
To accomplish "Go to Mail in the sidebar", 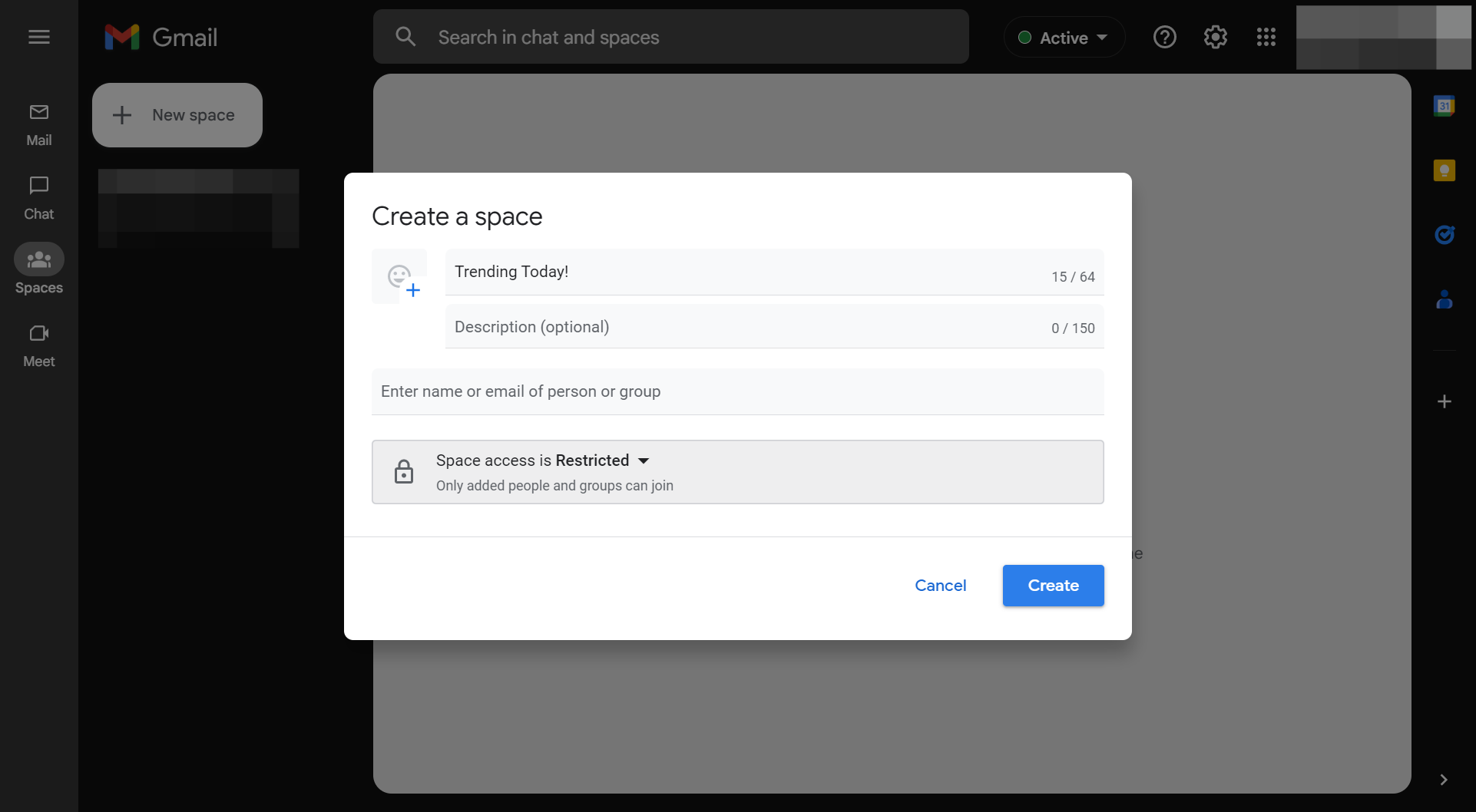I will click(39, 125).
